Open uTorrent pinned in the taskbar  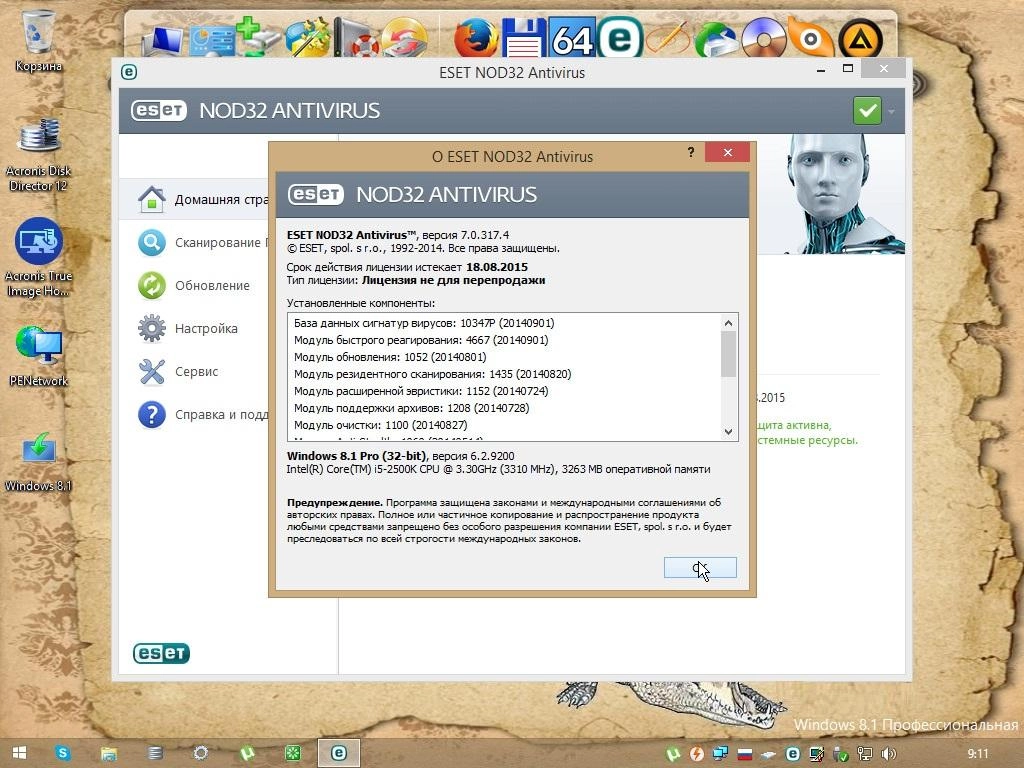tap(247, 753)
